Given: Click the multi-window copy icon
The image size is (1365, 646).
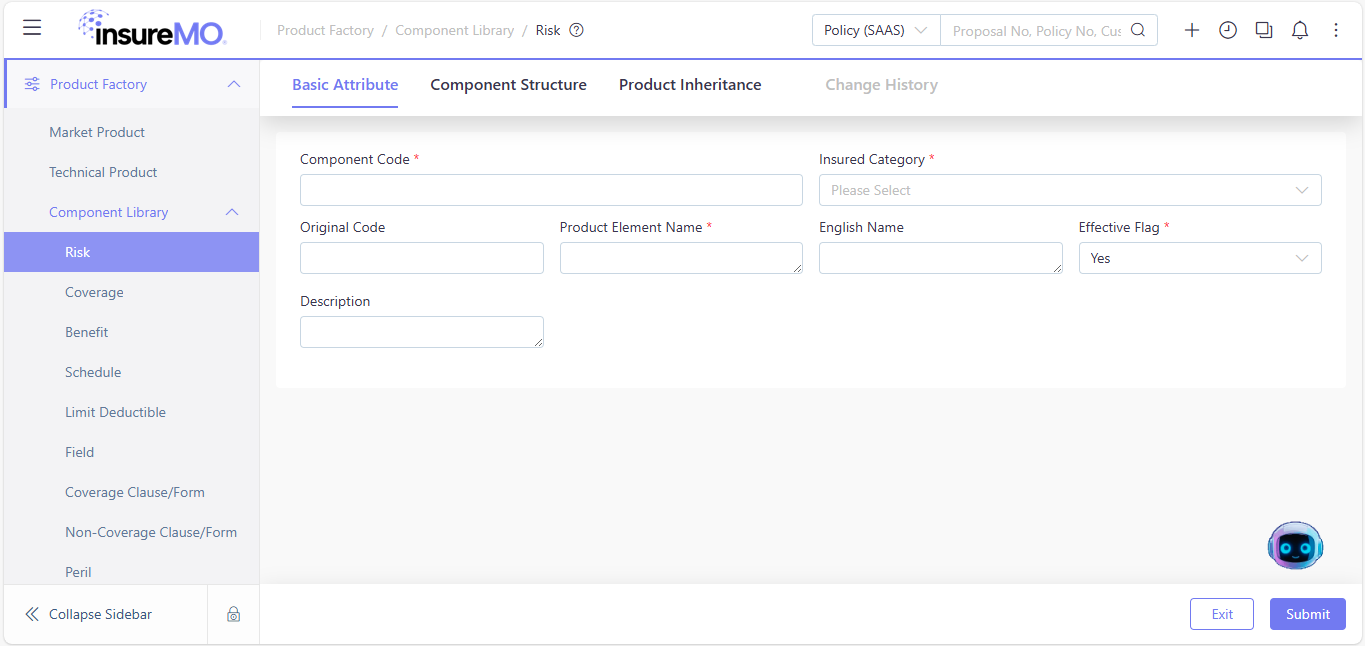Looking at the screenshot, I should tap(1264, 30).
